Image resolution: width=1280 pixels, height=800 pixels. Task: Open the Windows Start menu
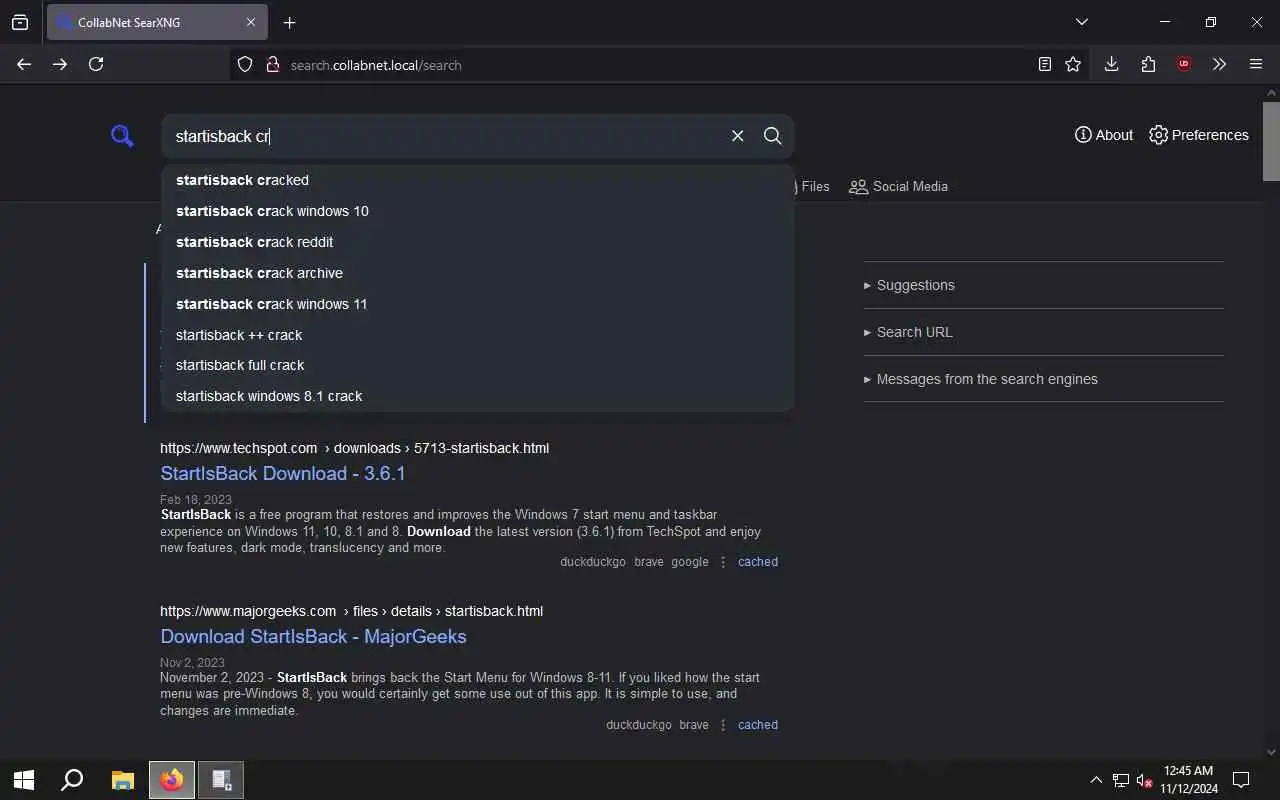(x=24, y=780)
